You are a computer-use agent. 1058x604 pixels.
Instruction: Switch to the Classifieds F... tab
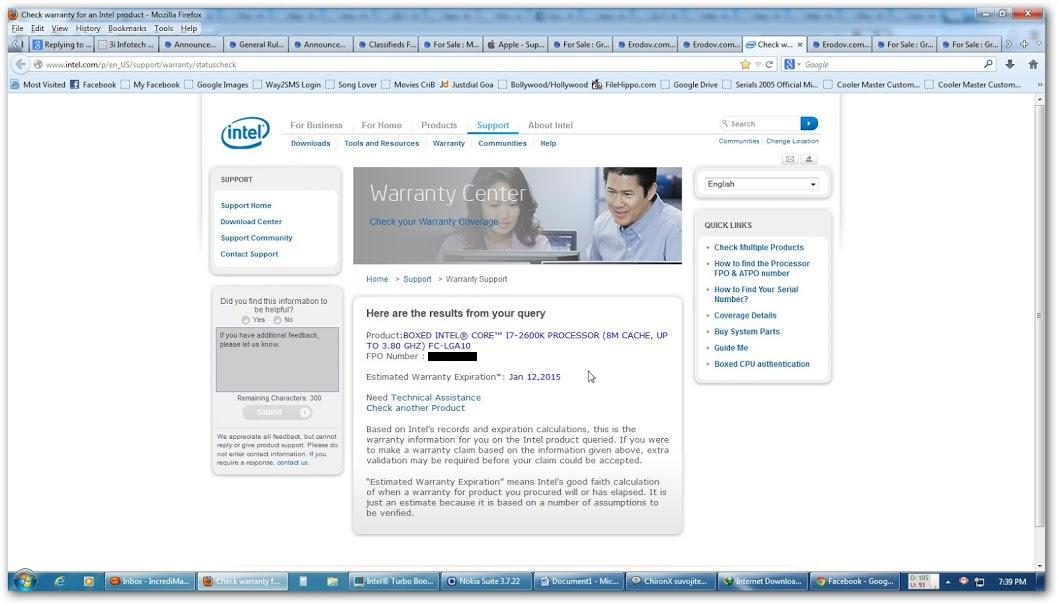(x=385, y=45)
